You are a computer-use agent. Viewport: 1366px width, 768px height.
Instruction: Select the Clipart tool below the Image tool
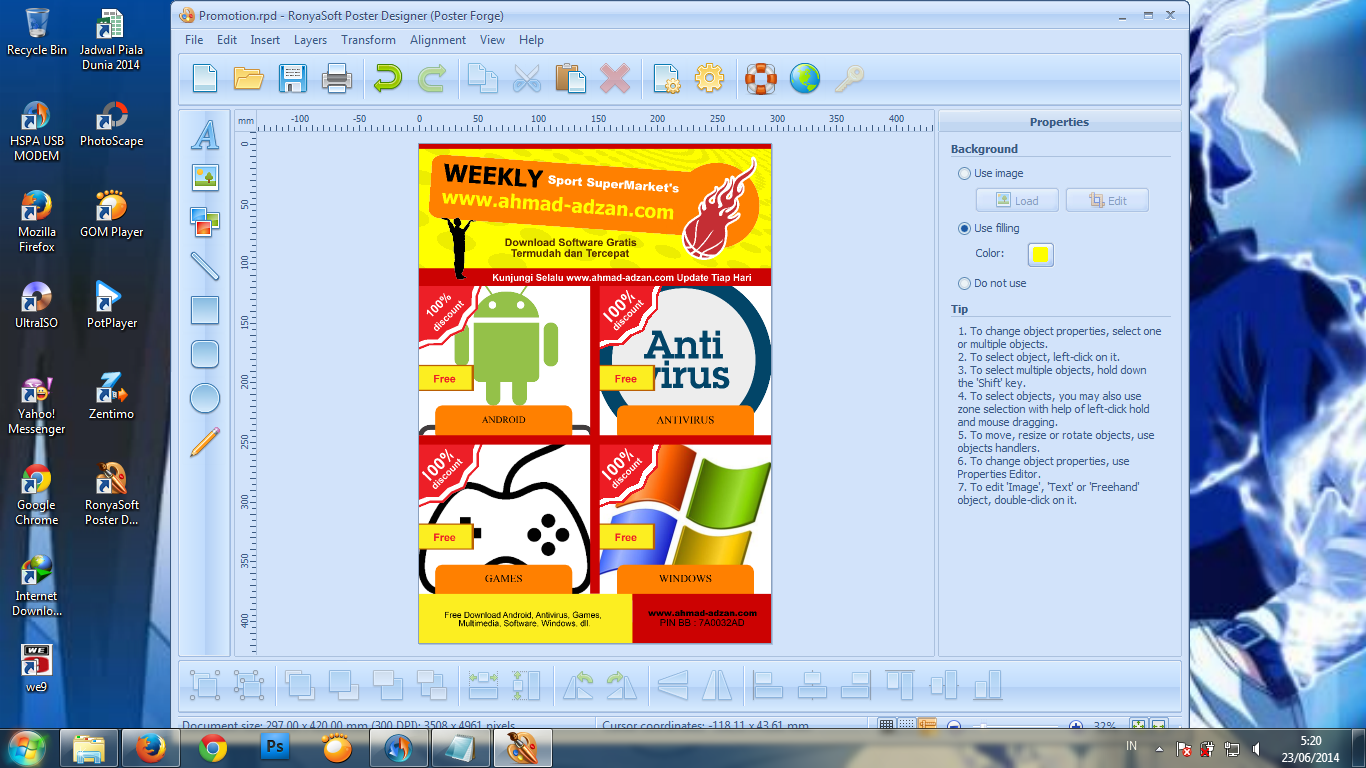[x=205, y=222]
